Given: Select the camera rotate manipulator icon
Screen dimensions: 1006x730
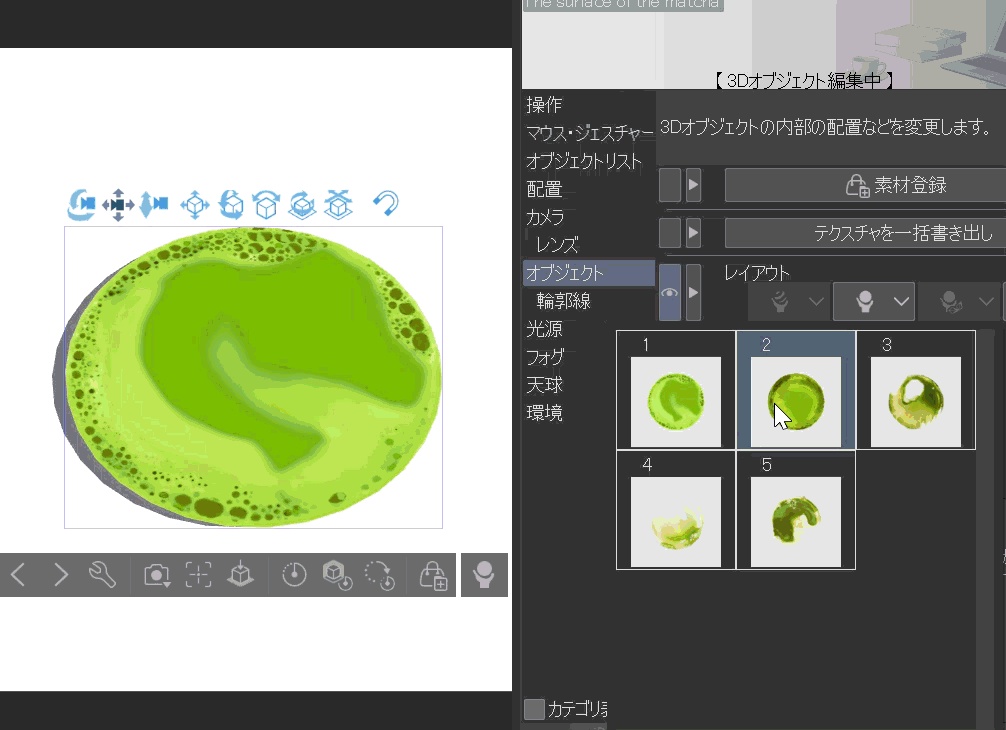Looking at the screenshot, I should [x=81, y=205].
